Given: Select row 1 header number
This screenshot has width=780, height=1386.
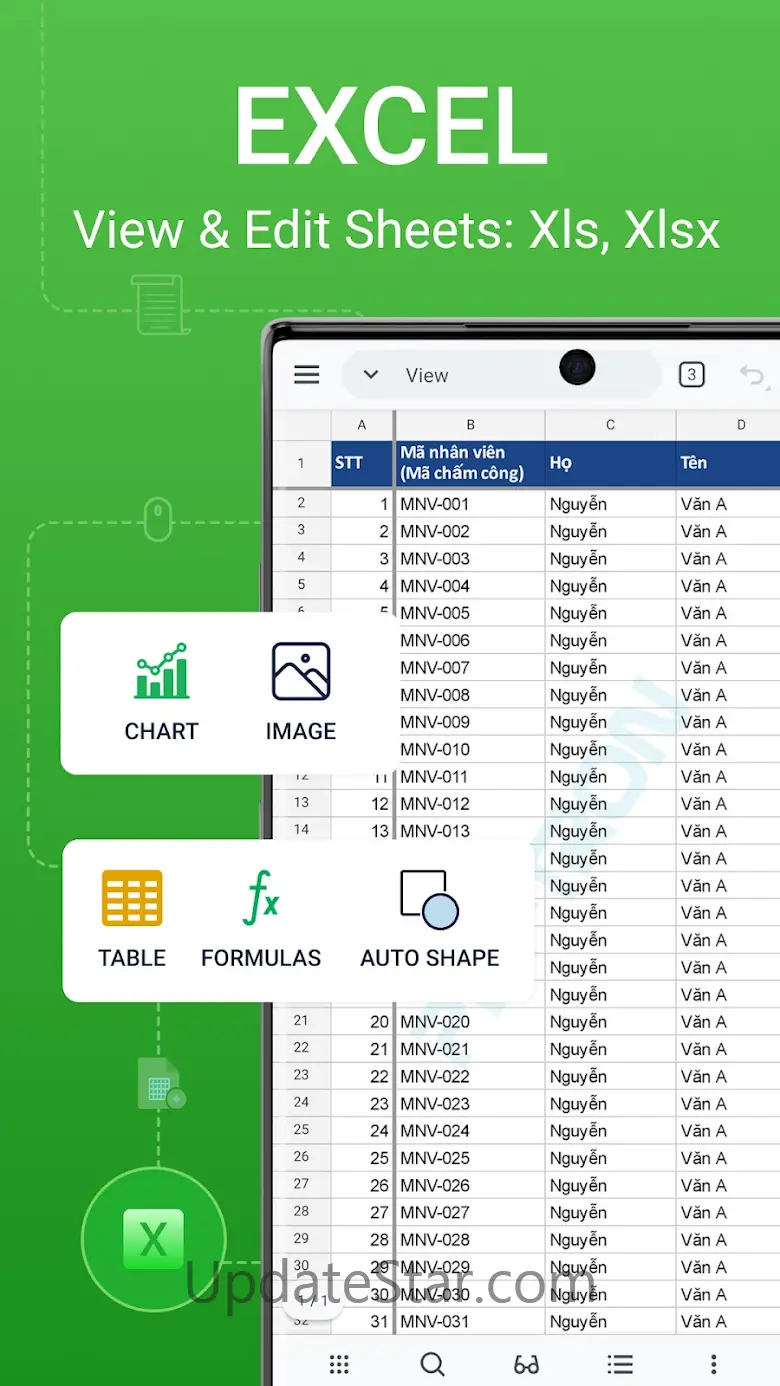Looking at the screenshot, I should pyautogui.click(x=301, y=464).
